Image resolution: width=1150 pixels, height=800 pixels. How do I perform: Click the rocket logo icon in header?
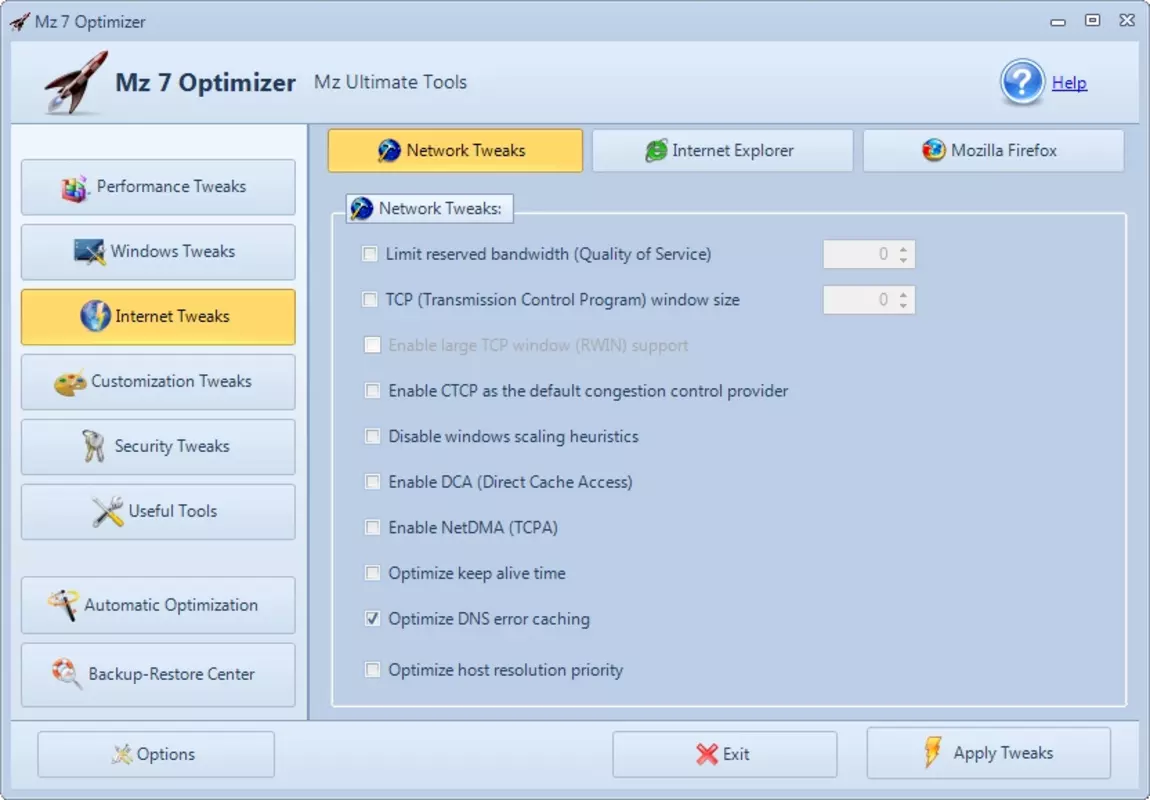point(76,82)
